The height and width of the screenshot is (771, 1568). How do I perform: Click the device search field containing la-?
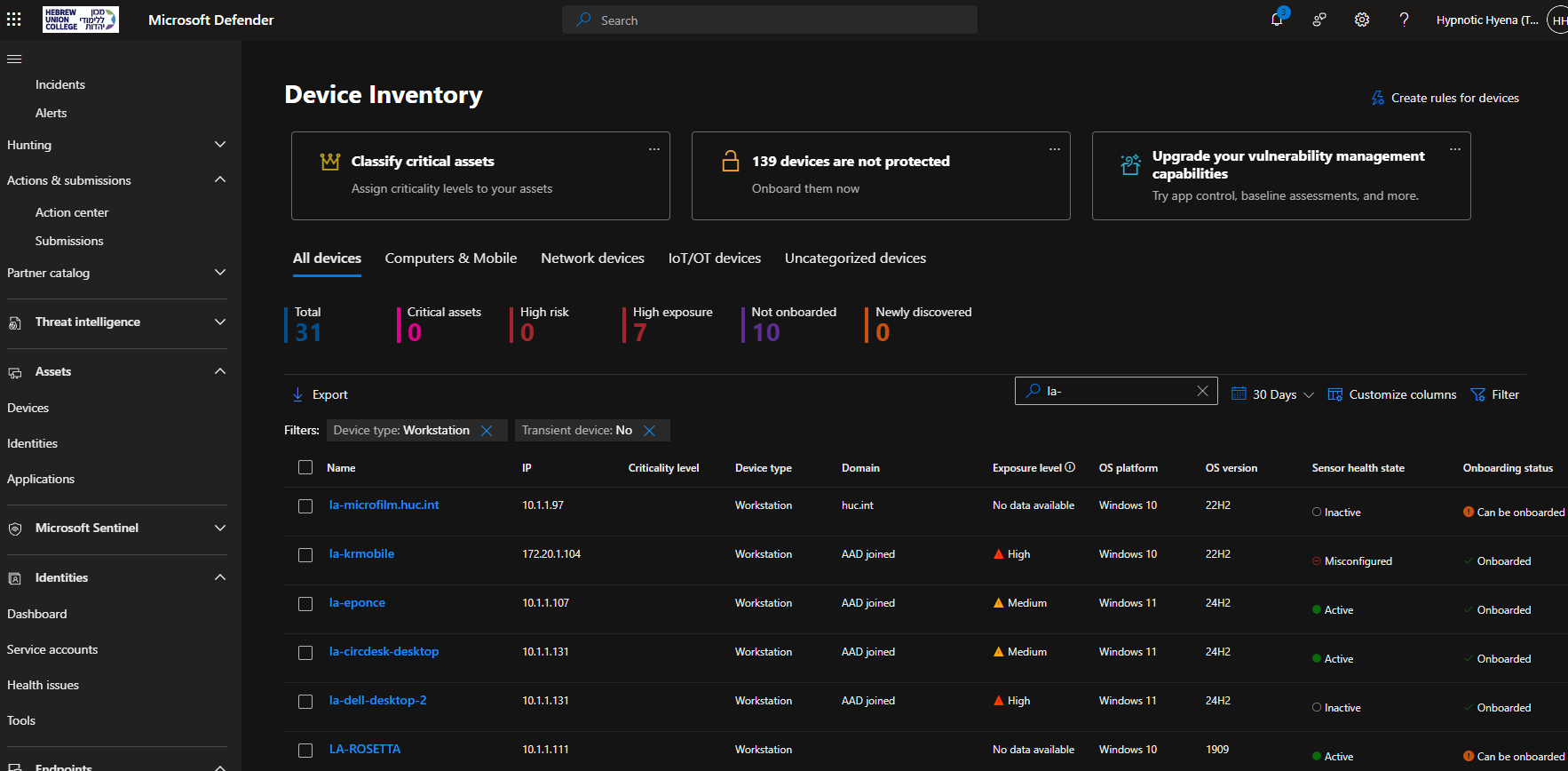click(1115, 391)
